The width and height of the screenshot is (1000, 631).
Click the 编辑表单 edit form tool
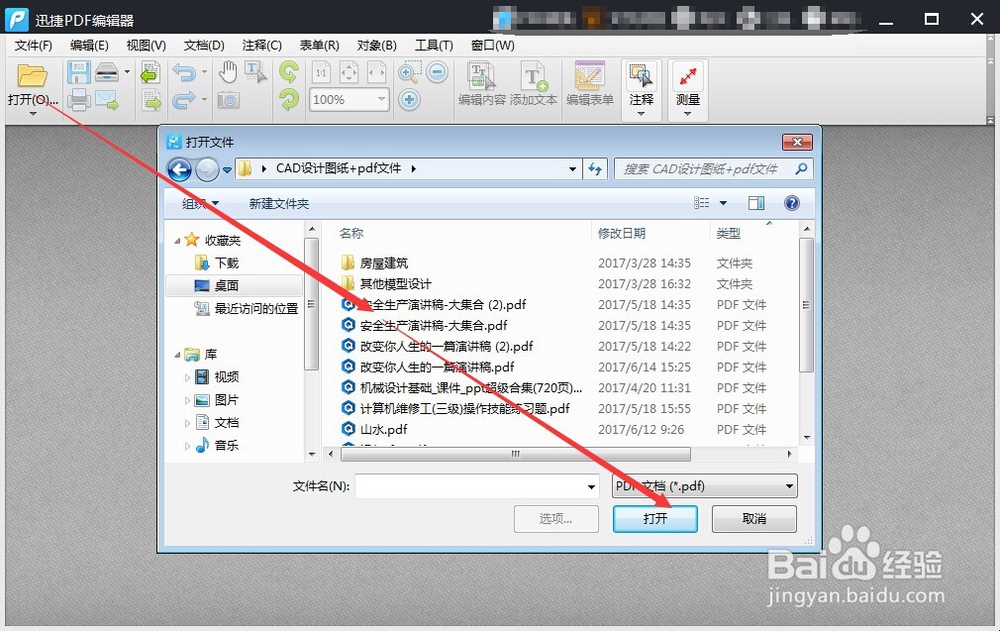[590, 84]
